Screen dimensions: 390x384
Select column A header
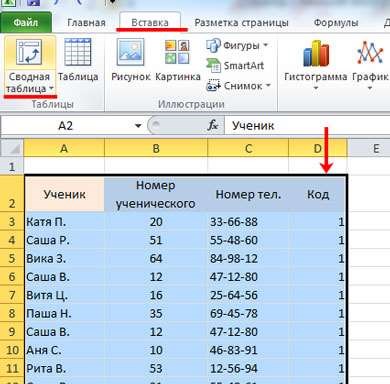click(x=64, y=148)
